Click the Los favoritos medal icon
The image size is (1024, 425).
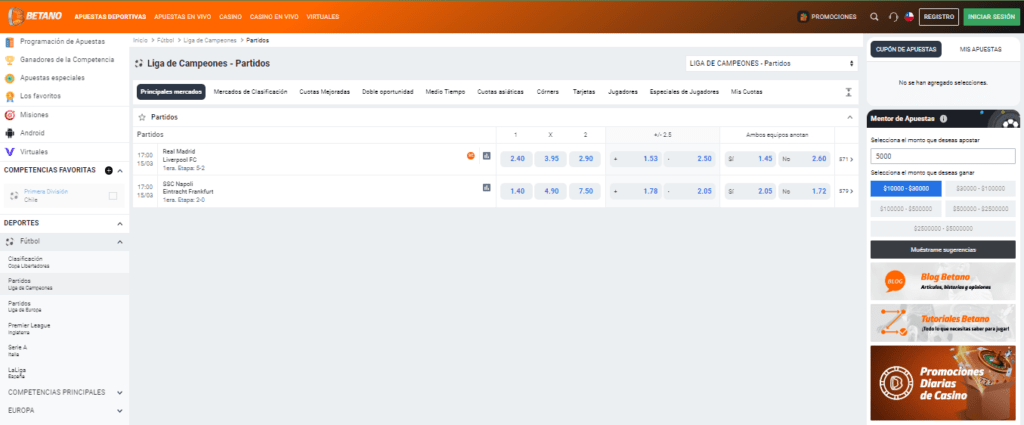click(x=10, y=97)
